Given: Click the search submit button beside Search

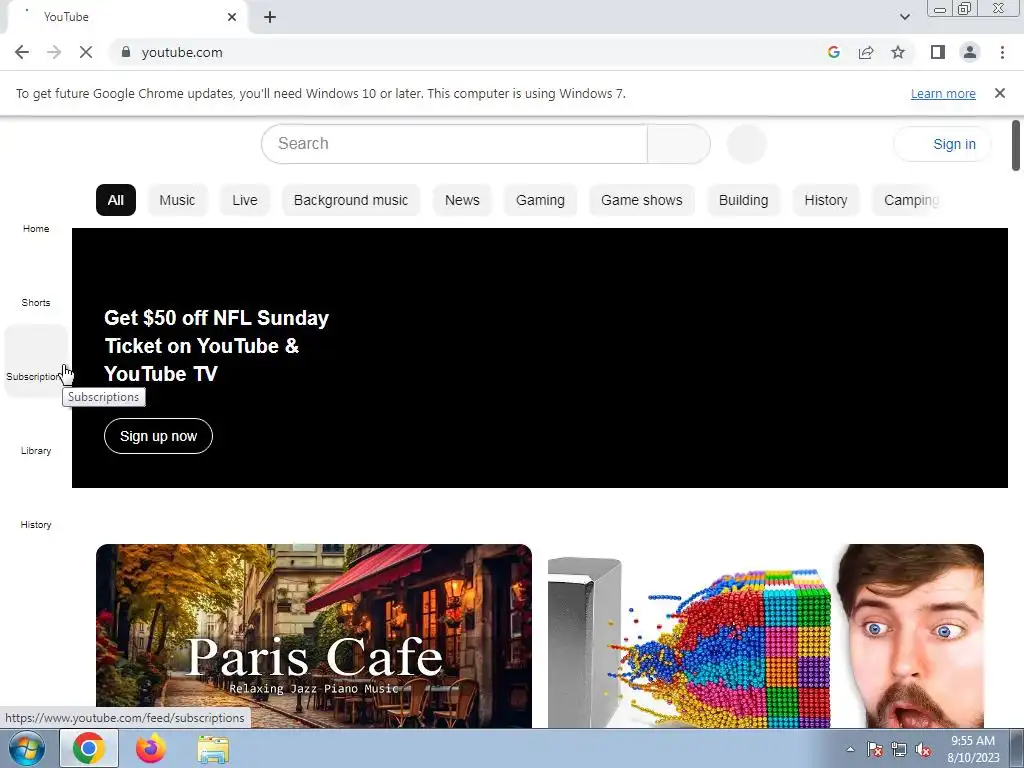Looking at the screenshot, I should [679, 144].
